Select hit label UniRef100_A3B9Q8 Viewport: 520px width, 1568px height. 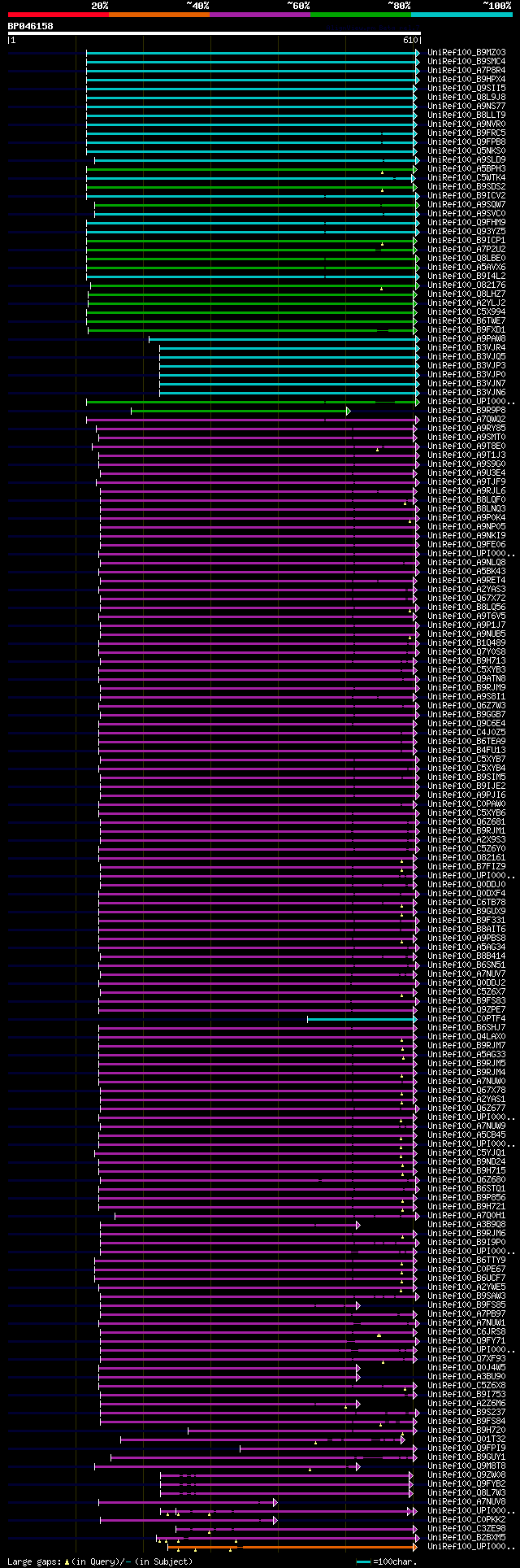coord(468,1224)
